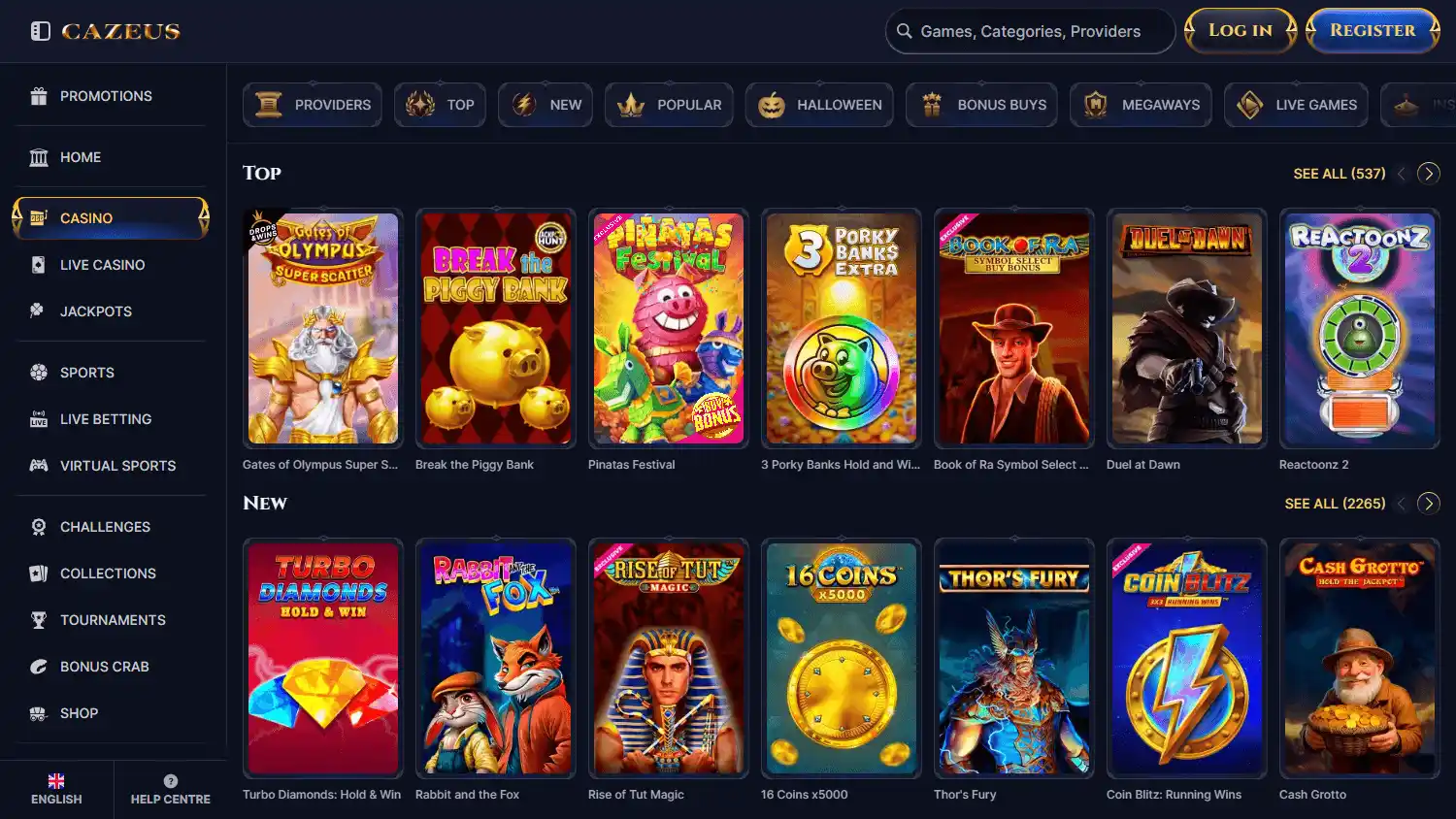Show next New games with right arrow
This screenshot has width=1456, height=819.
[x=1428, y=504]
